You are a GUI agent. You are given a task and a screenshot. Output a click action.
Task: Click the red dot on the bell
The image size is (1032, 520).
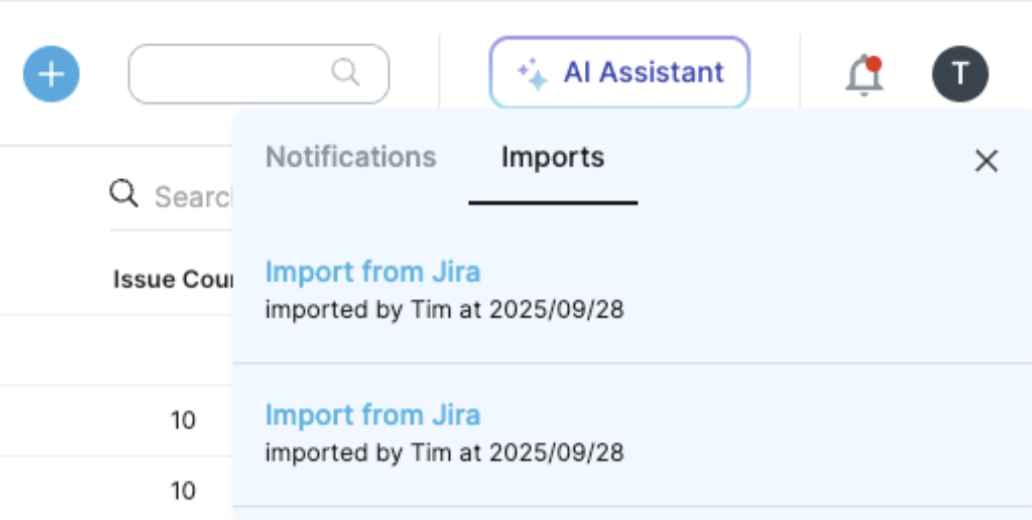[873, 64]
